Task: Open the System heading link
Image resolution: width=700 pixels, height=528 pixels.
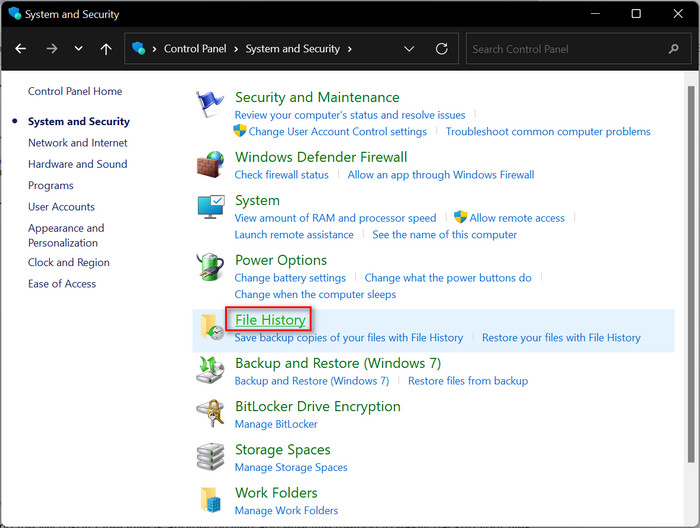Action: [x=257, y=200]
